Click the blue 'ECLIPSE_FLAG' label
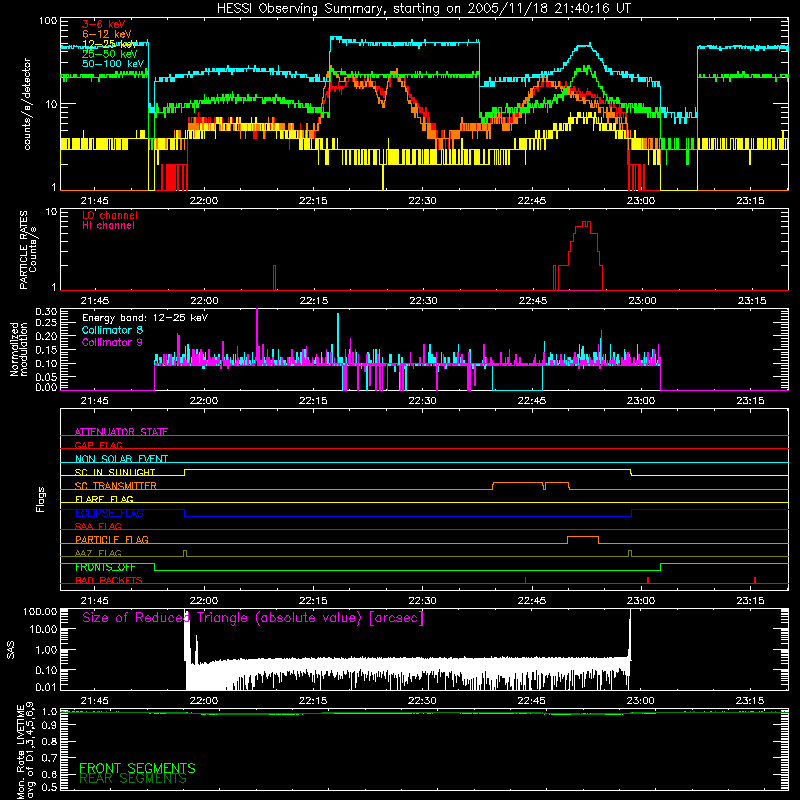 pos(109,513)
